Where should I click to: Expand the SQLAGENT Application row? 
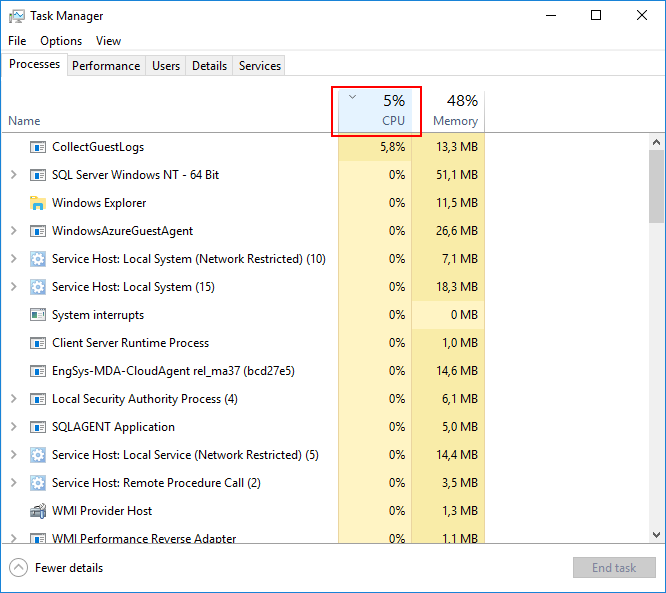(14, 427)
